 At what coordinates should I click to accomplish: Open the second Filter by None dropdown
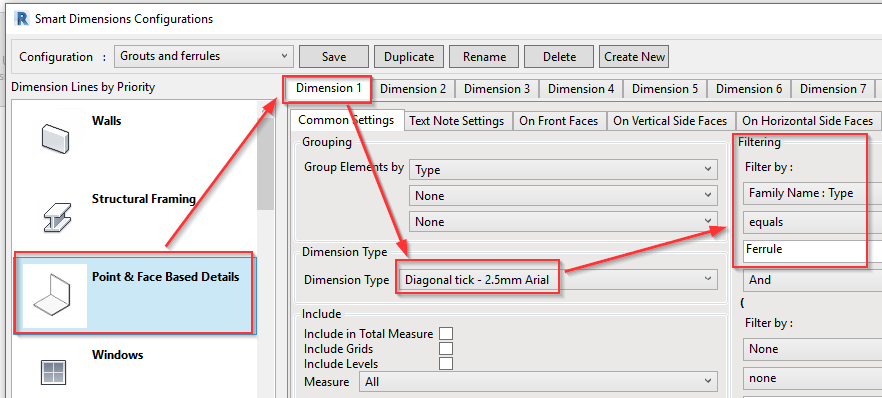pos(812,349)
